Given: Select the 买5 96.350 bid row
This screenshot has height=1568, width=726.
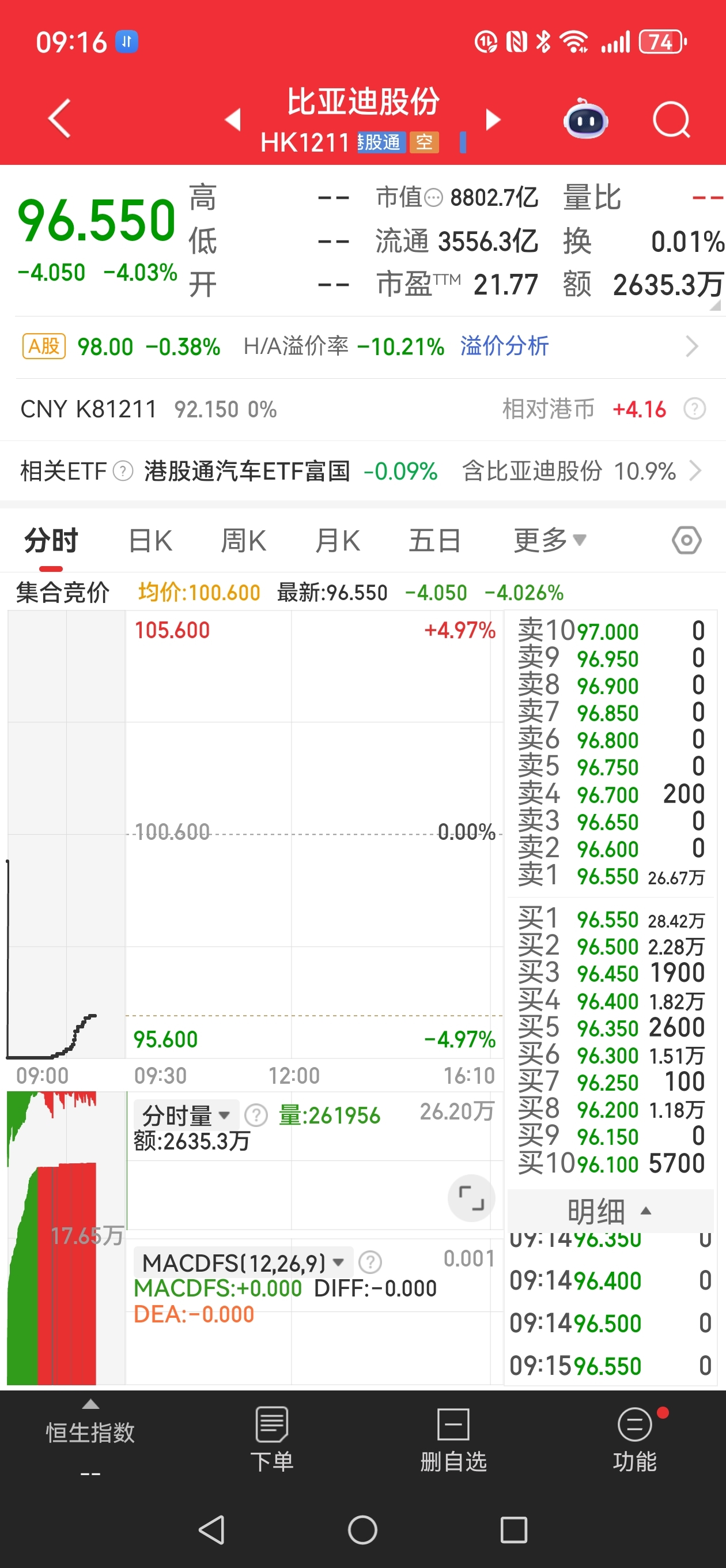Looking at the screenshot, I should click(610, 1028).
